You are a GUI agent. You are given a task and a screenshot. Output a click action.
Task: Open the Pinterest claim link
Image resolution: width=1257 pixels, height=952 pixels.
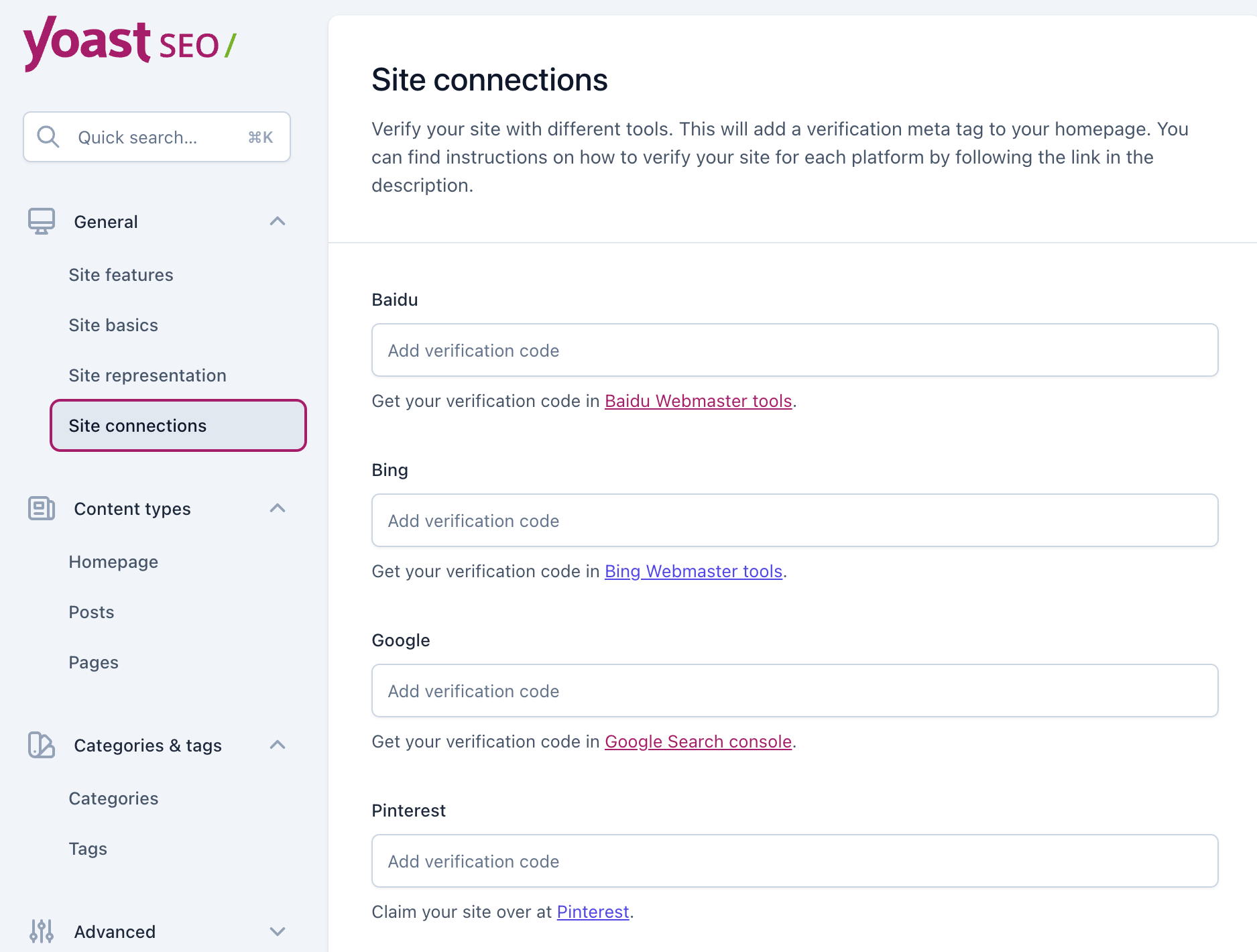593,912
